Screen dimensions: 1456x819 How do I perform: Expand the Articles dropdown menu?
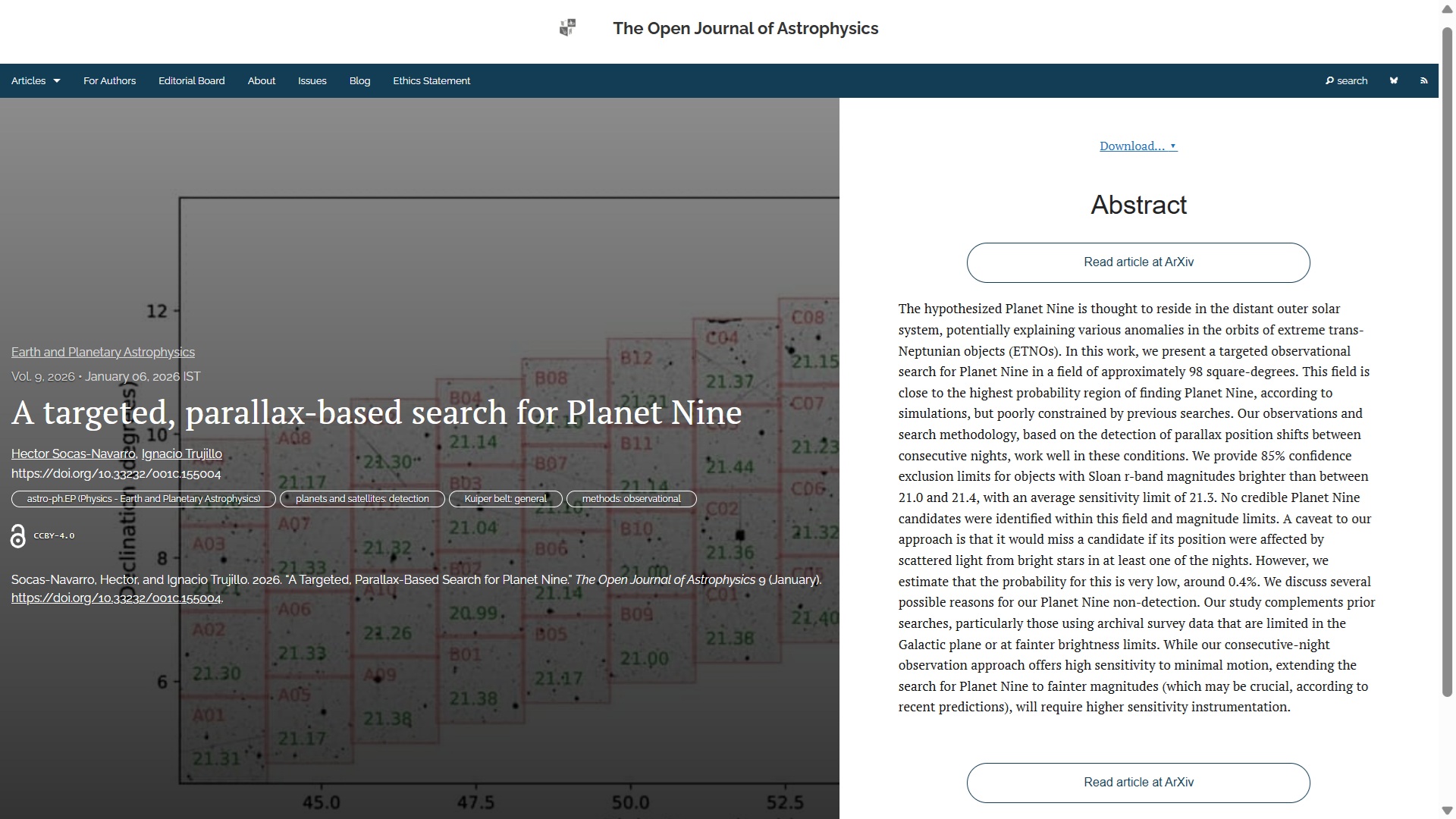pos(36,80)
